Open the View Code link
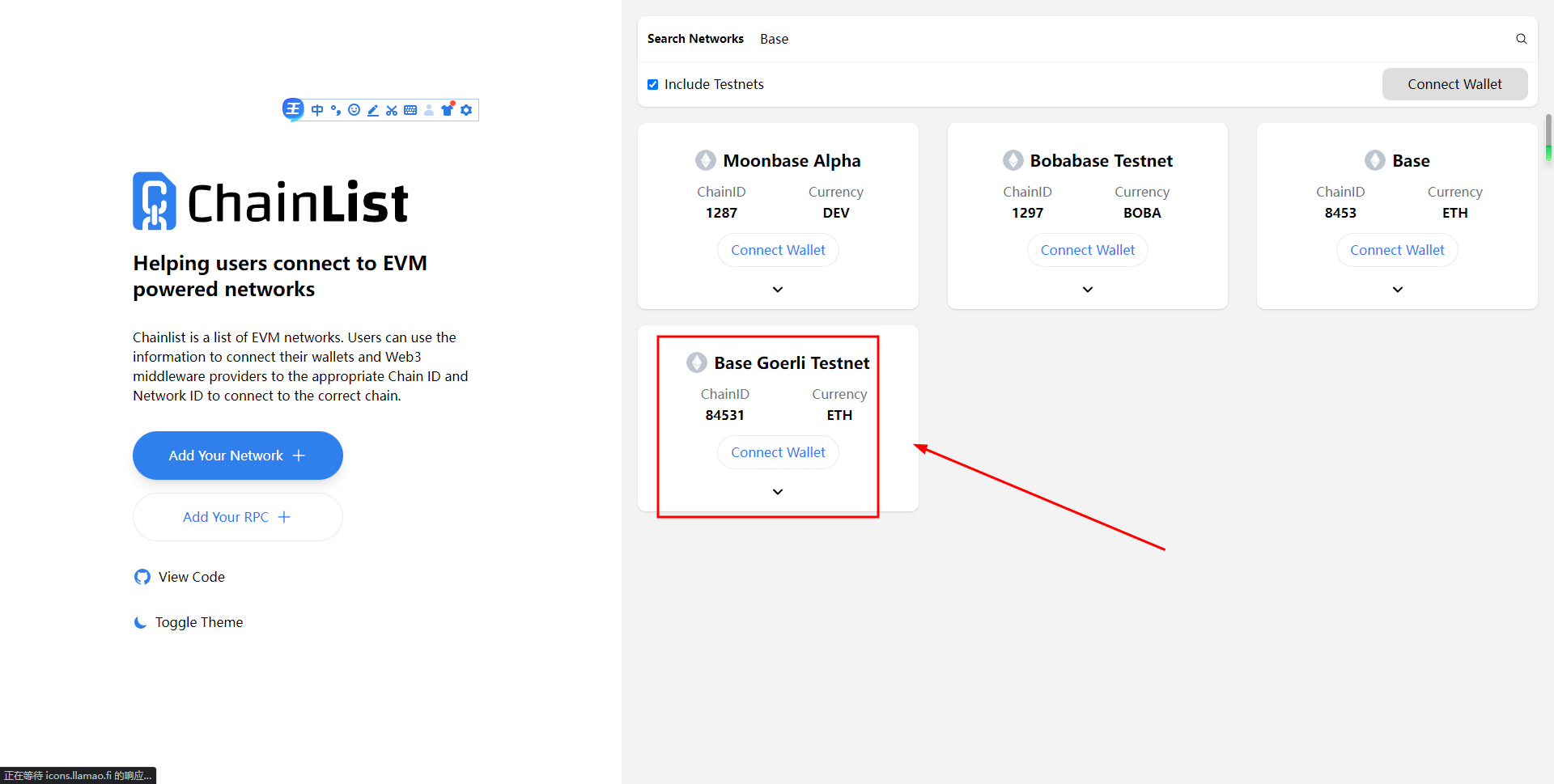 [180, 577]
